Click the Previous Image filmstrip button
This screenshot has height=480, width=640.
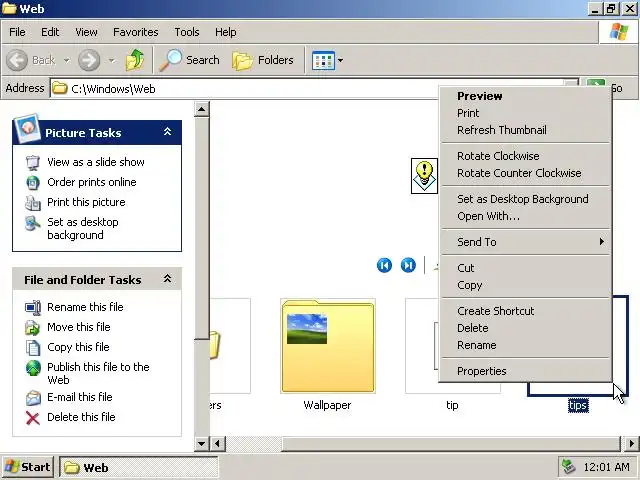[x=384, y=265]
